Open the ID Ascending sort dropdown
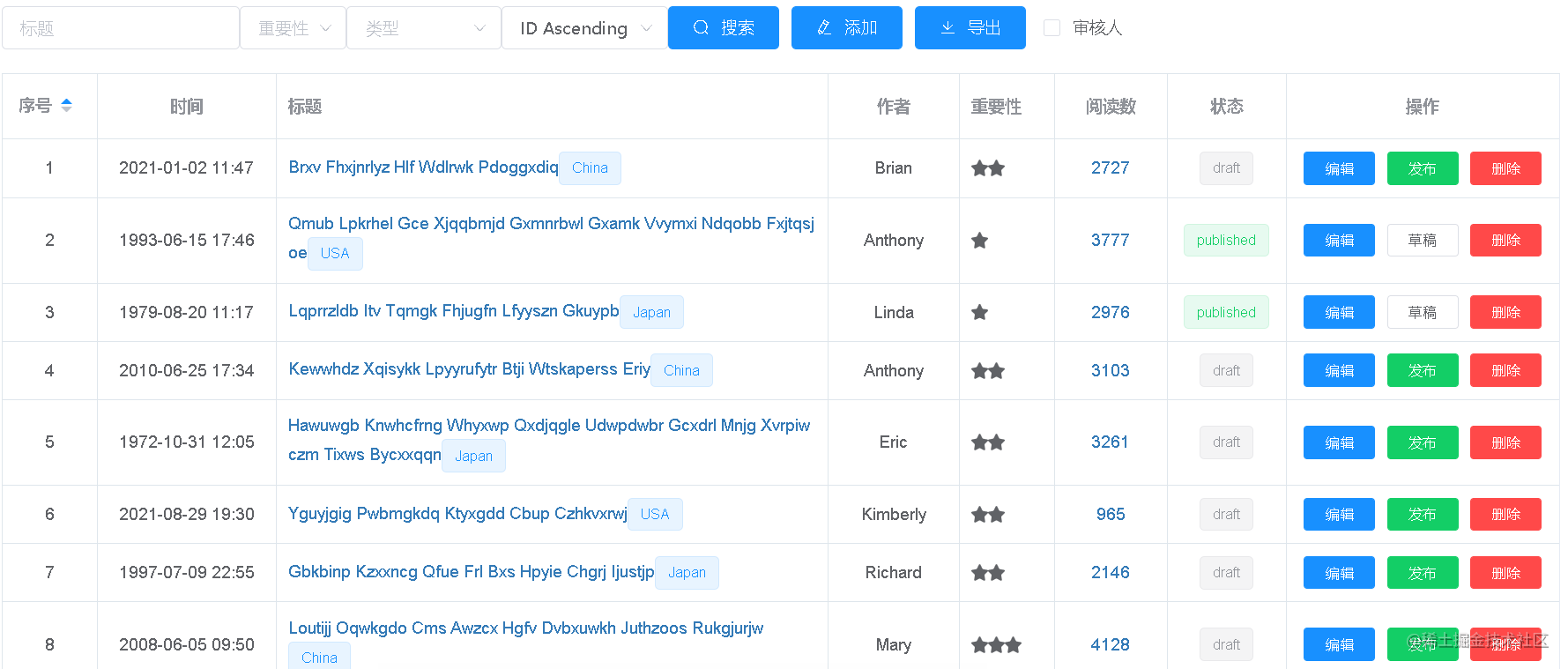Image resolution: width=1568 pixels, height=669 pixels. 584,28
